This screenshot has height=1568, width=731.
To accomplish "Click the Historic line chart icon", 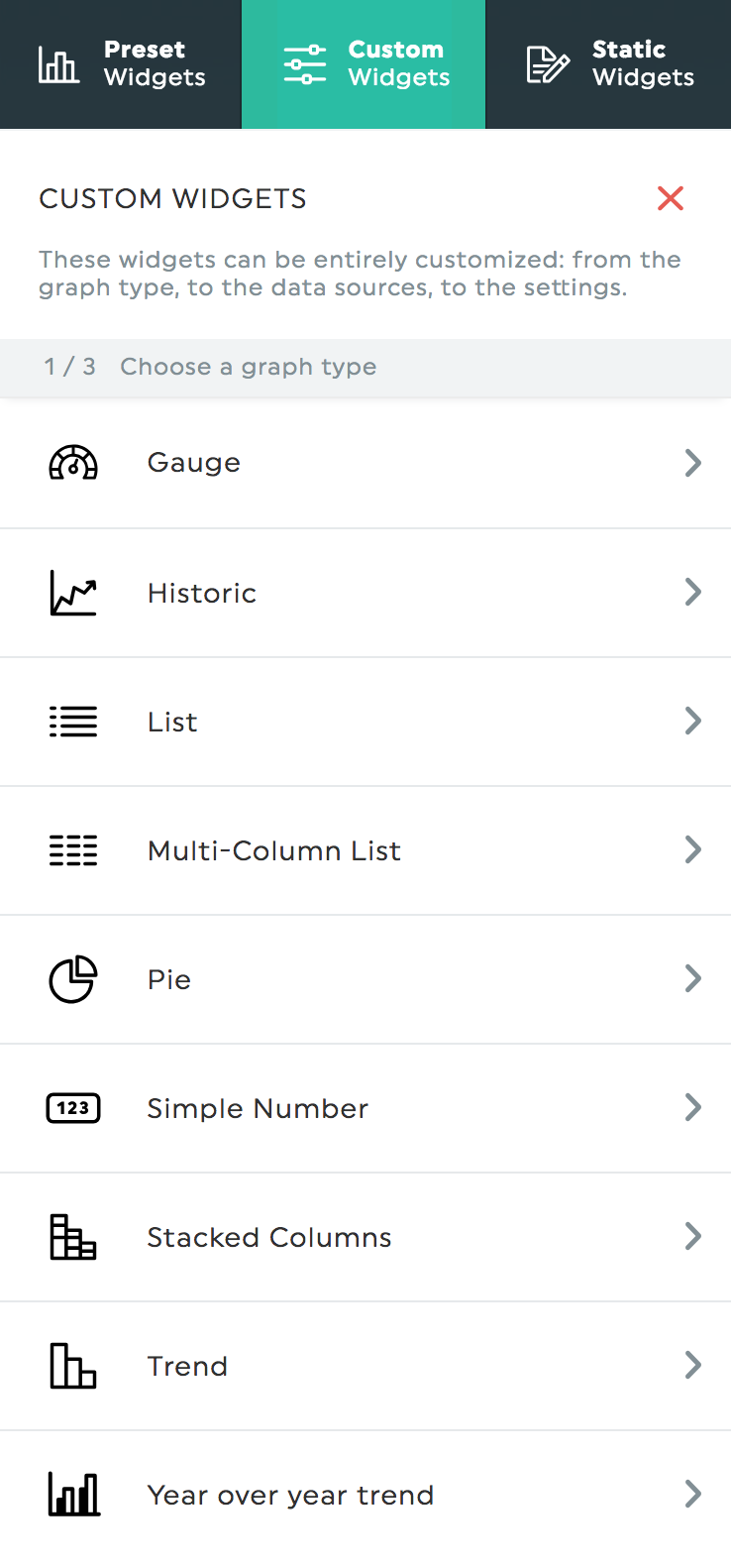I will coord(73,593).
